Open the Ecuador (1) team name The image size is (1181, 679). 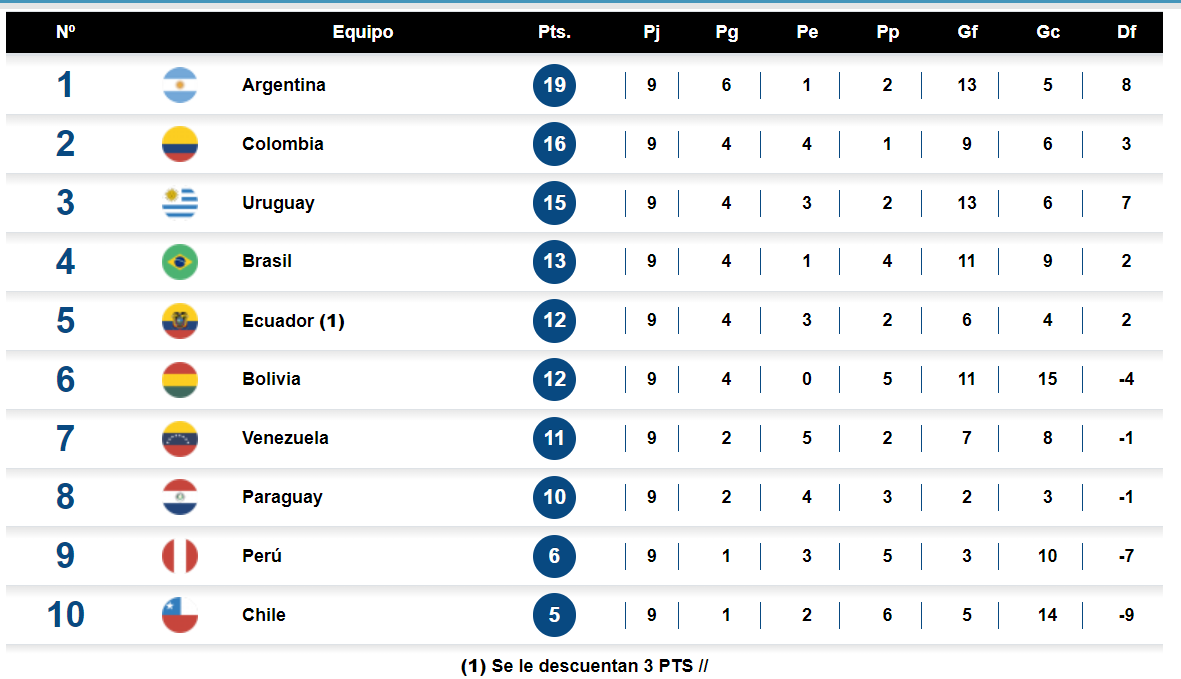tap(293, 321)
